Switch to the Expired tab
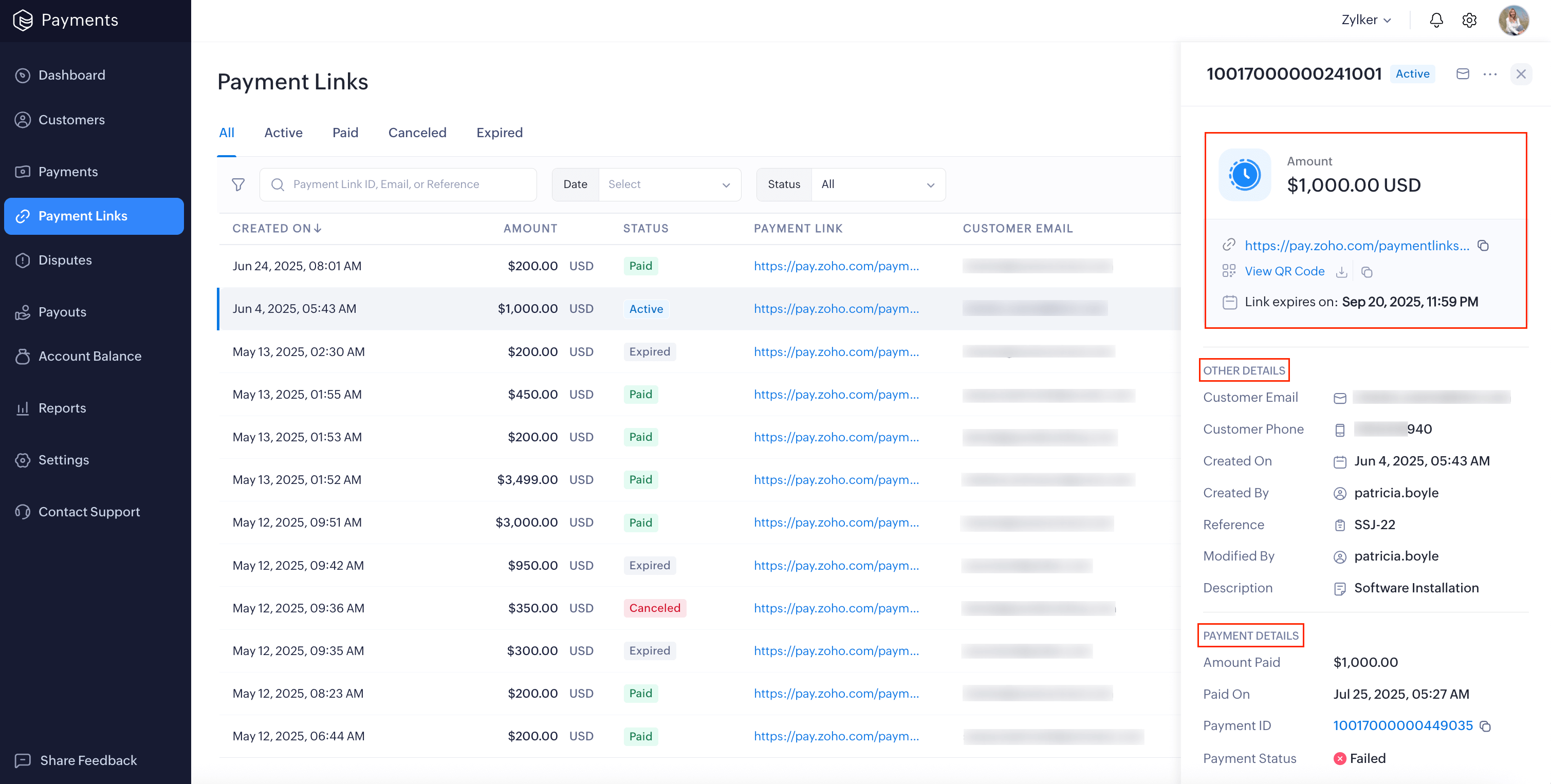The height and width of the screenshot is (784, 1551). pos(499,133)
